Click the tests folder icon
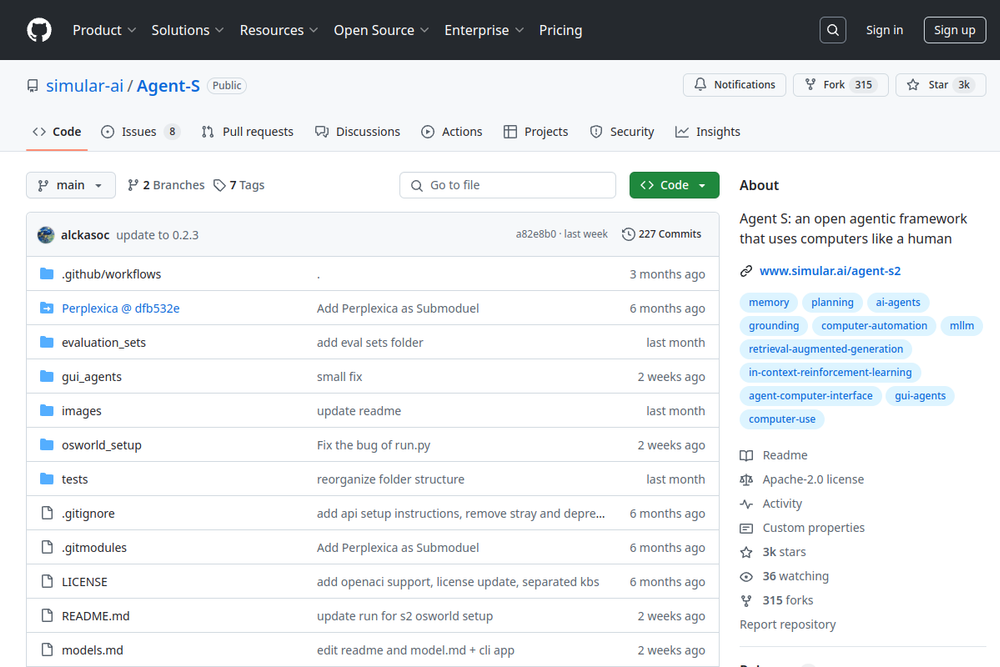This screenshot has height=667, width=1000. point(47,479)
